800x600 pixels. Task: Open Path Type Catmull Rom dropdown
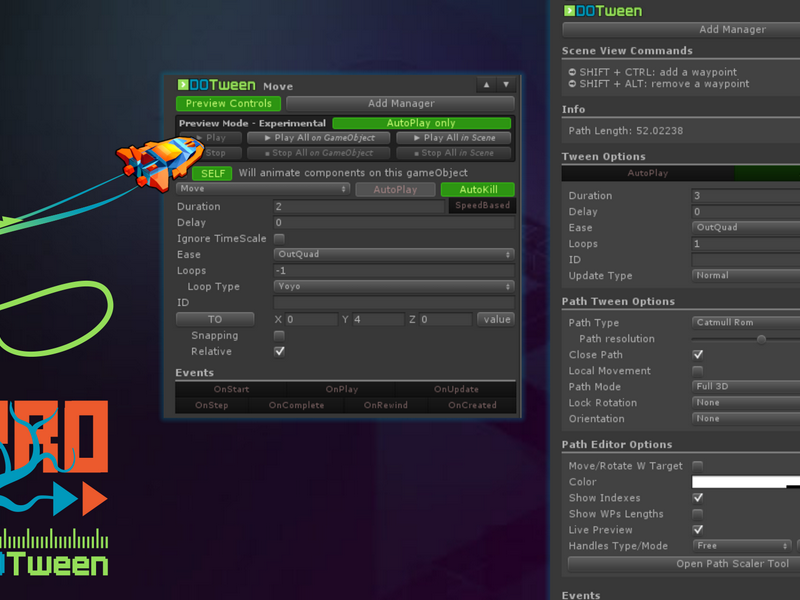tap(745, 322)
